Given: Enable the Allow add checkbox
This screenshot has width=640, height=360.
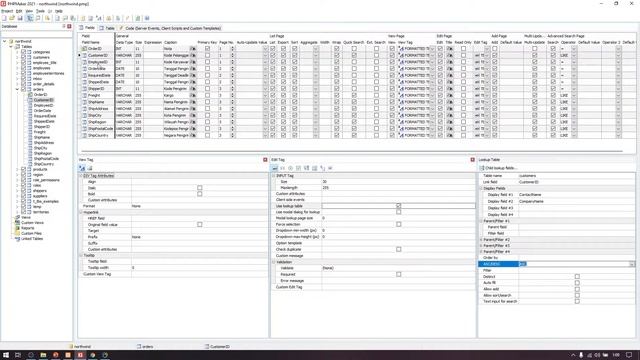Looking at the screenshot, I should click(577, 289).
